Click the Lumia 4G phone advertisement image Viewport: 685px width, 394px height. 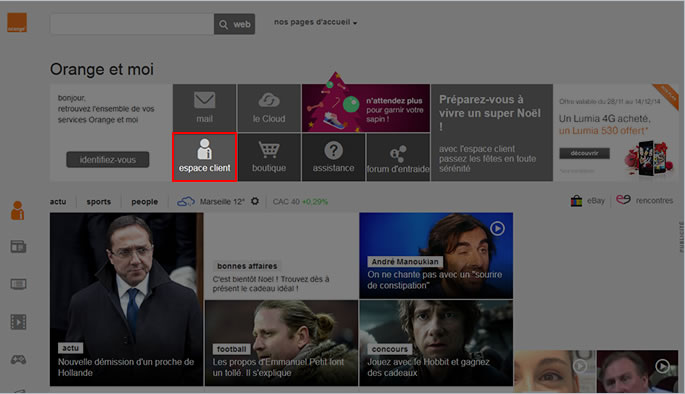tap(648, 158)
